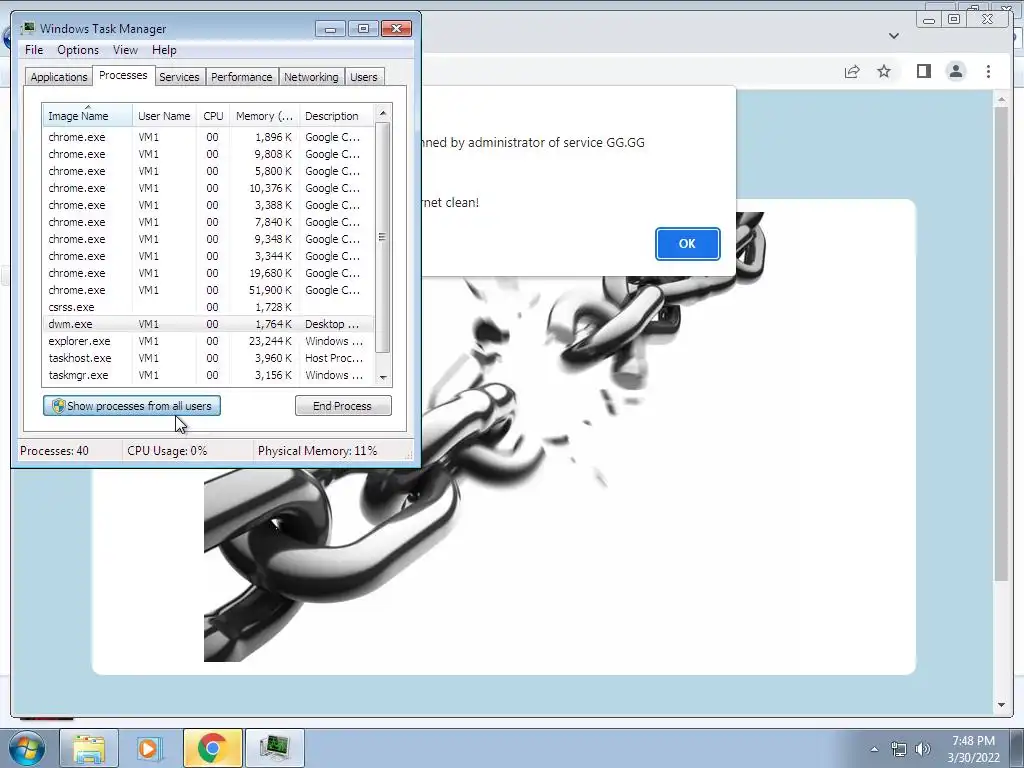Switch to the Users tab
1024x768 pixels.
tap(363, 77)
